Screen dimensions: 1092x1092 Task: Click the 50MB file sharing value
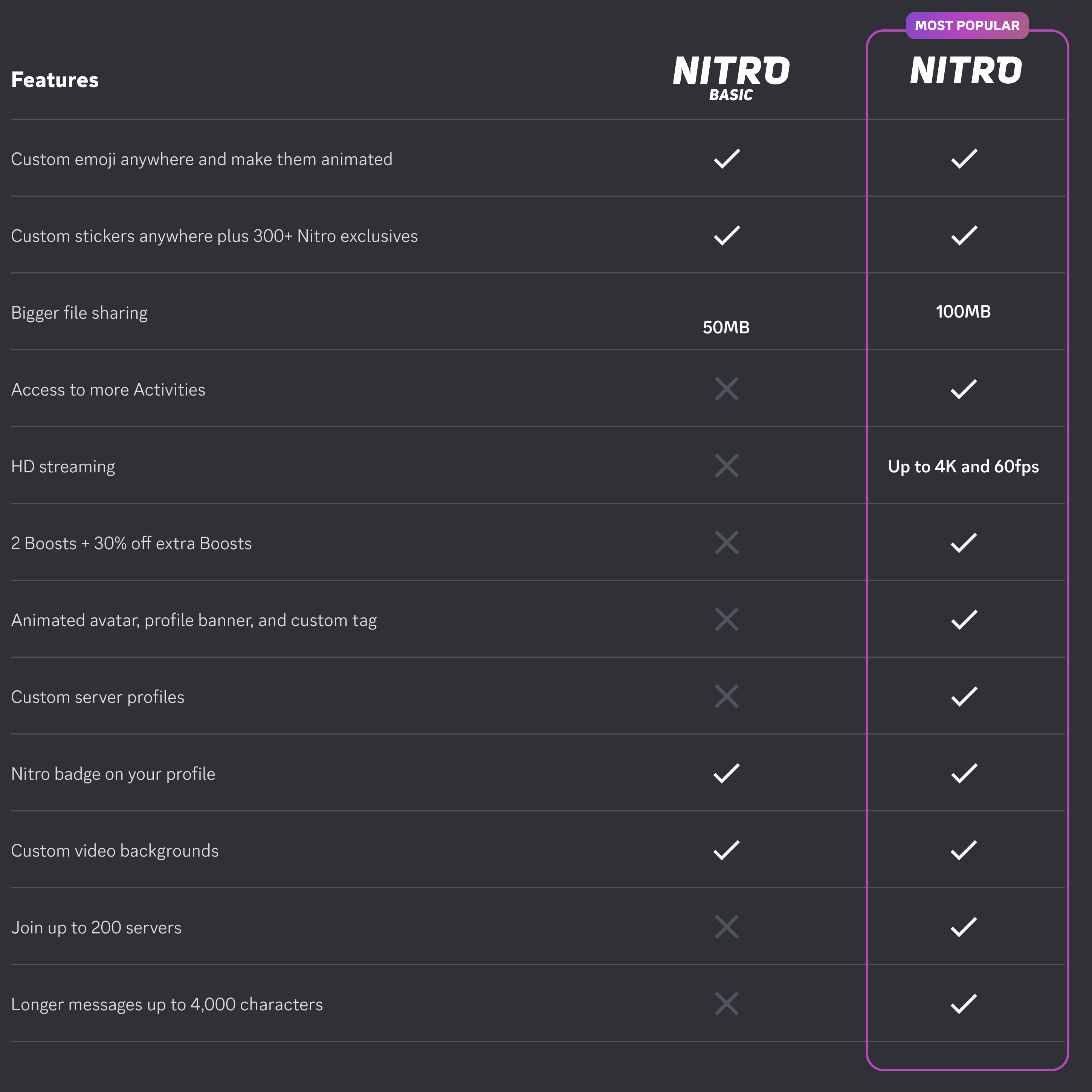[726, 327]
